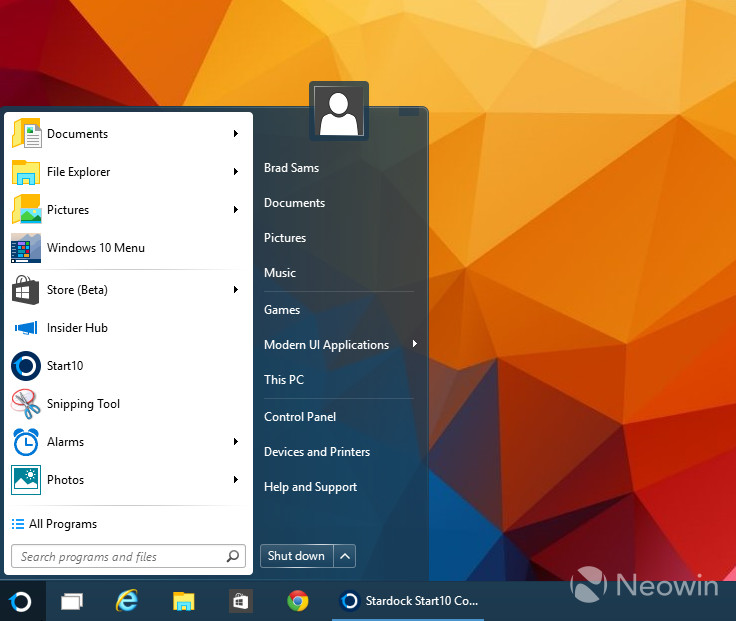Open Help and Support
The height and width of the screenshot is (621, 736).
[x=311, y=487]
